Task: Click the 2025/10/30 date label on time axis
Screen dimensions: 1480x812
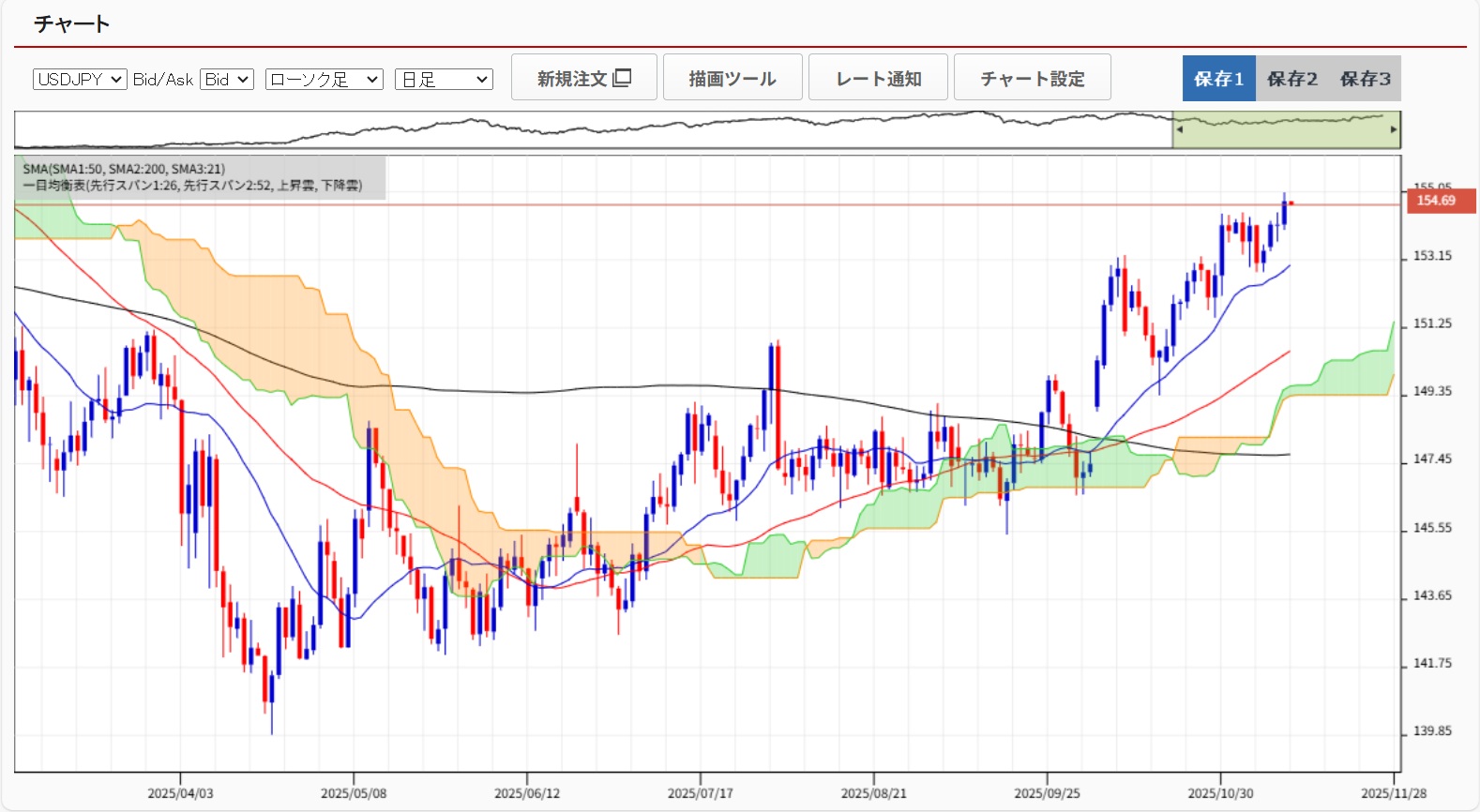Action: click(1220, 793)
